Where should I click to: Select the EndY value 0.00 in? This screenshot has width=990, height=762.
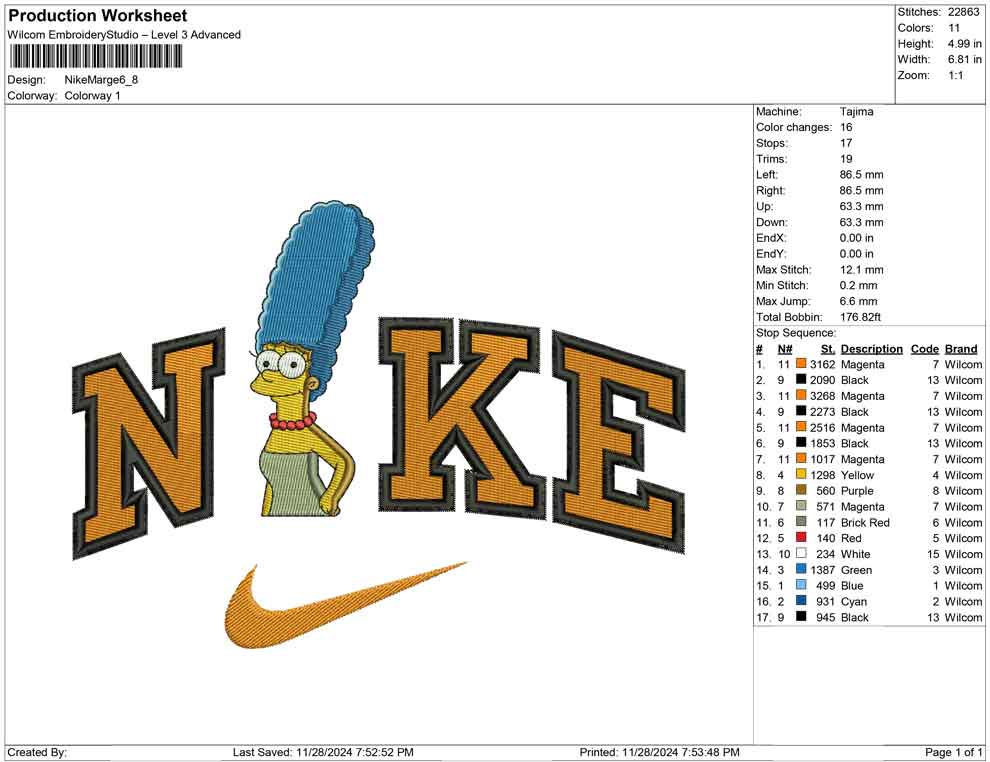pos(856,254)
